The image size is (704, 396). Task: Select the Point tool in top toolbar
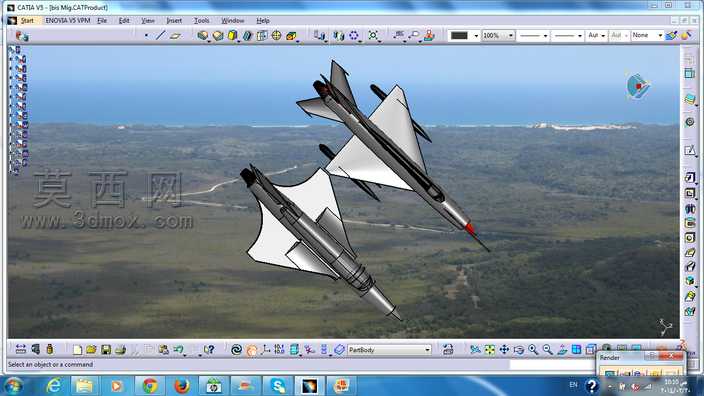click(146, 35)
